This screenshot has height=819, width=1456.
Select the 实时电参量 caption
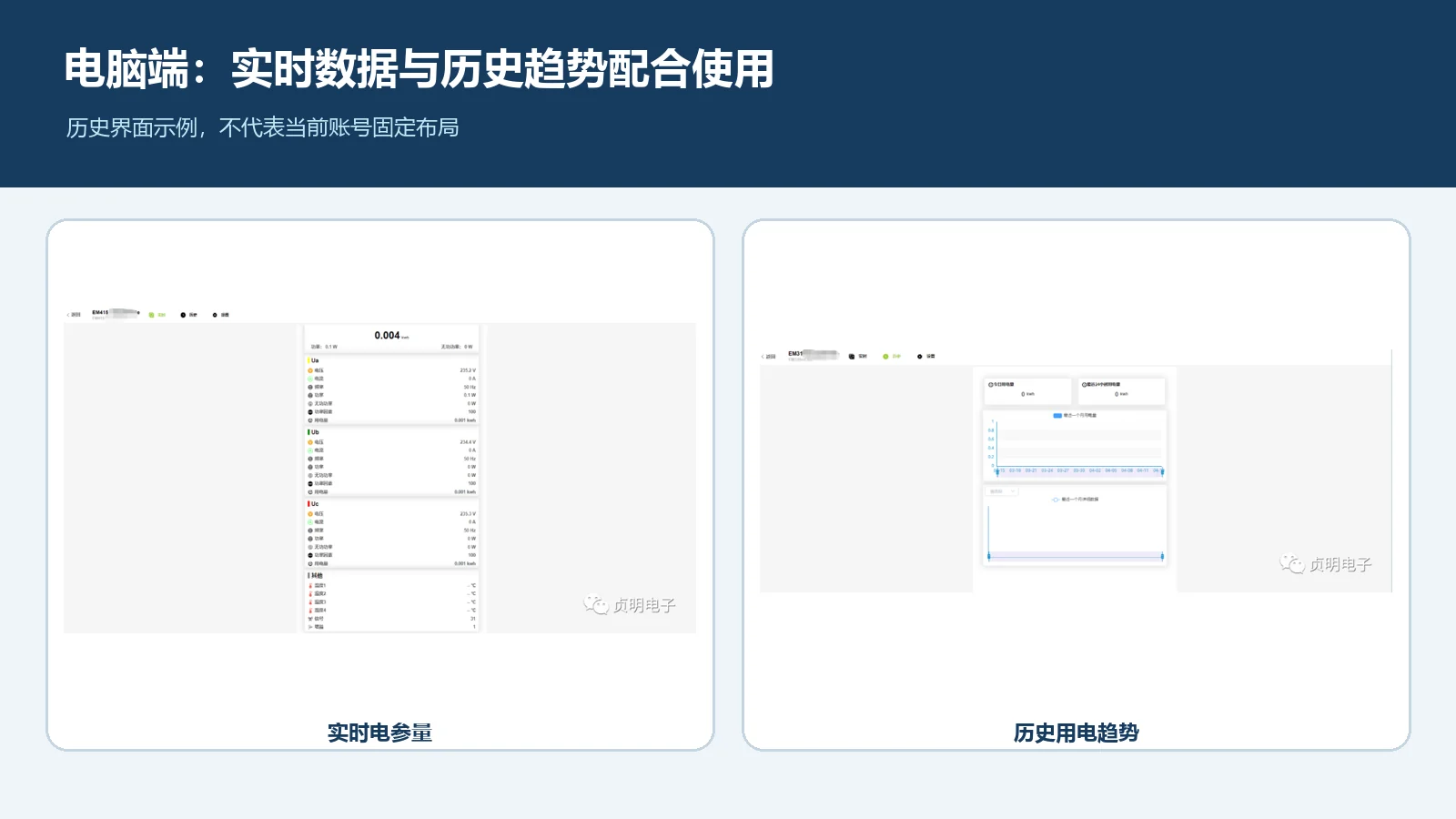379,733
